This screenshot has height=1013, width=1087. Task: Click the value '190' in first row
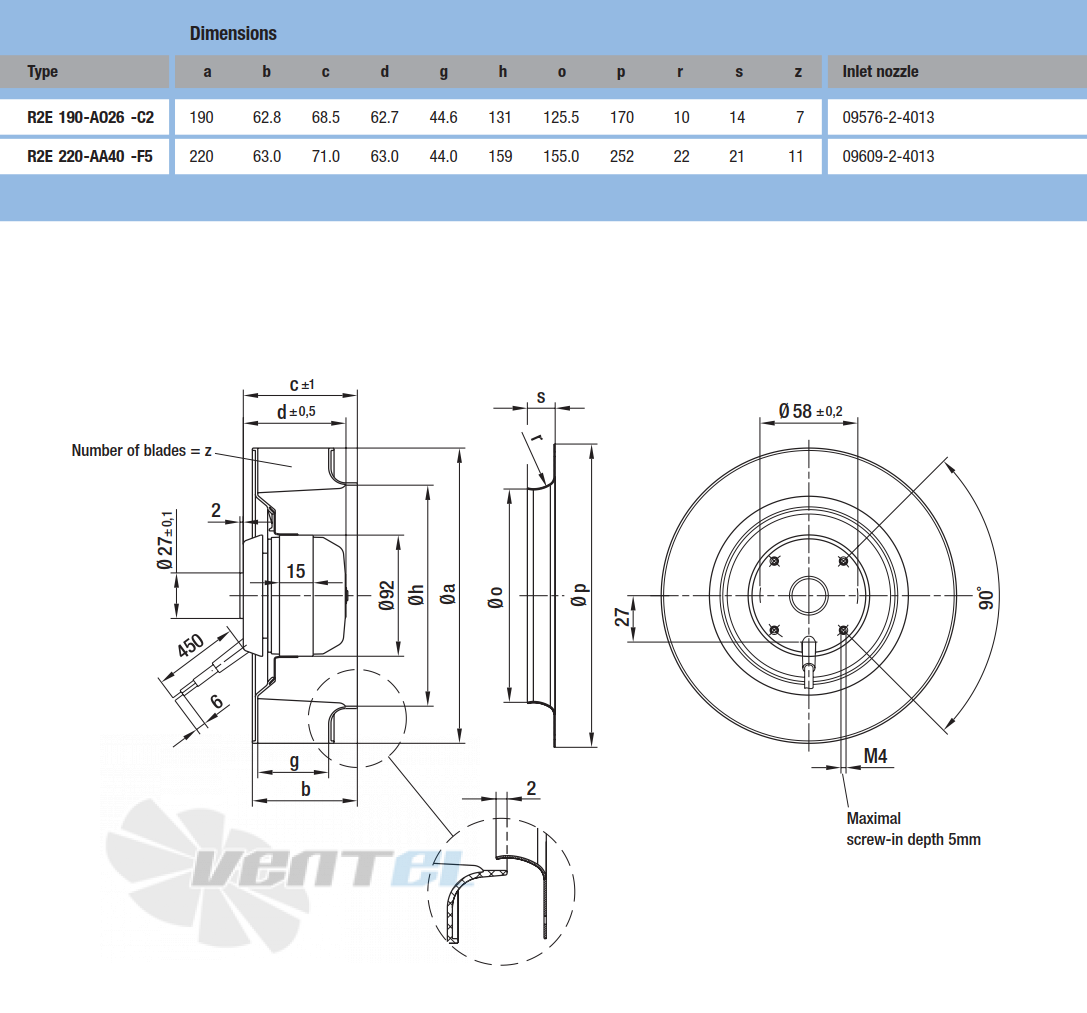[x=201, y=117]
